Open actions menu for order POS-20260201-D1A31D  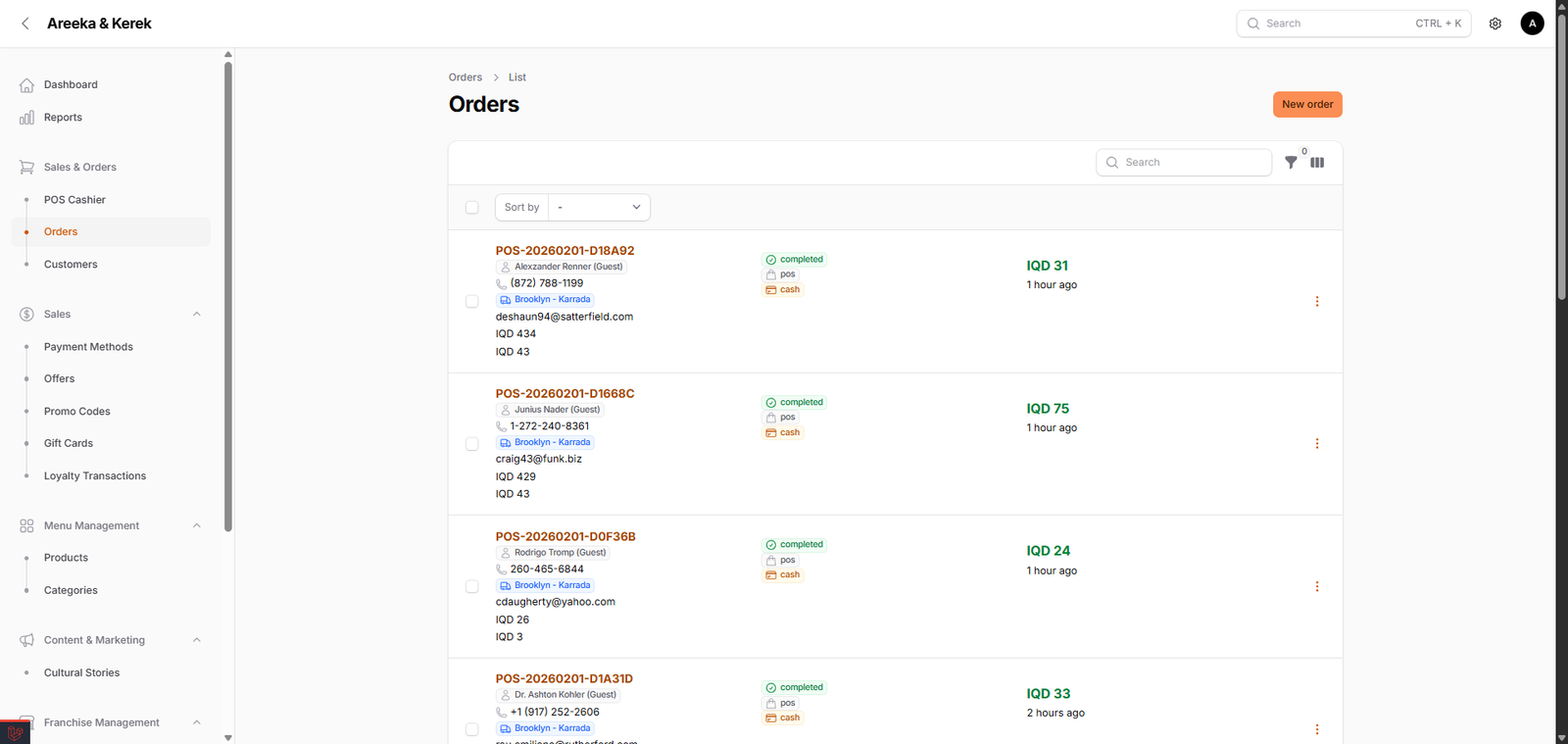pyautogui.click(x=1317, y=729)
